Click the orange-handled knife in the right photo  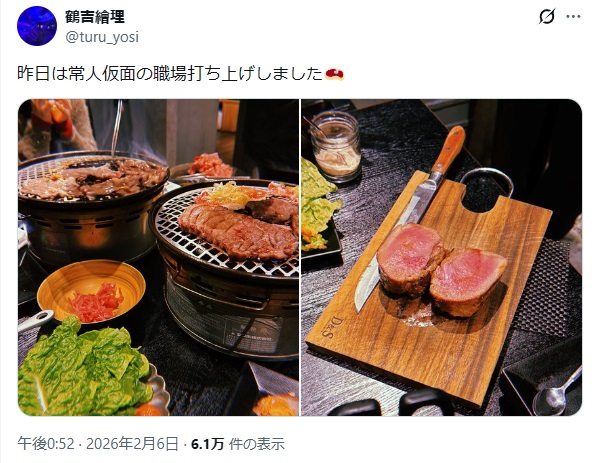click(410, 217)
